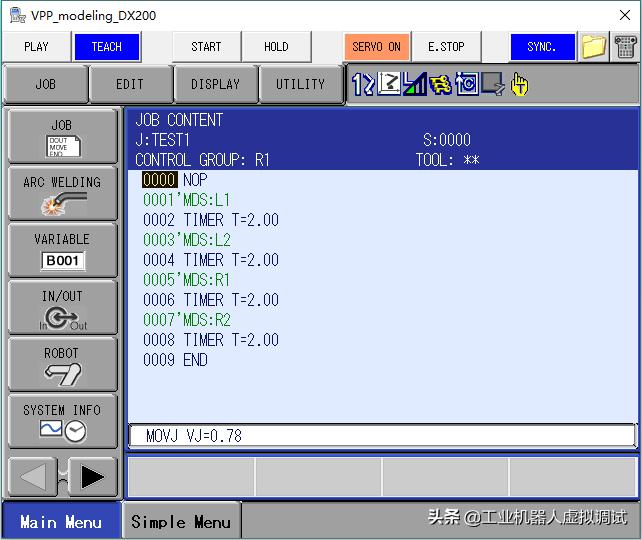Open the teach pendant icon at top right
This screenshot has height=540, width=642.
point(625,47)
